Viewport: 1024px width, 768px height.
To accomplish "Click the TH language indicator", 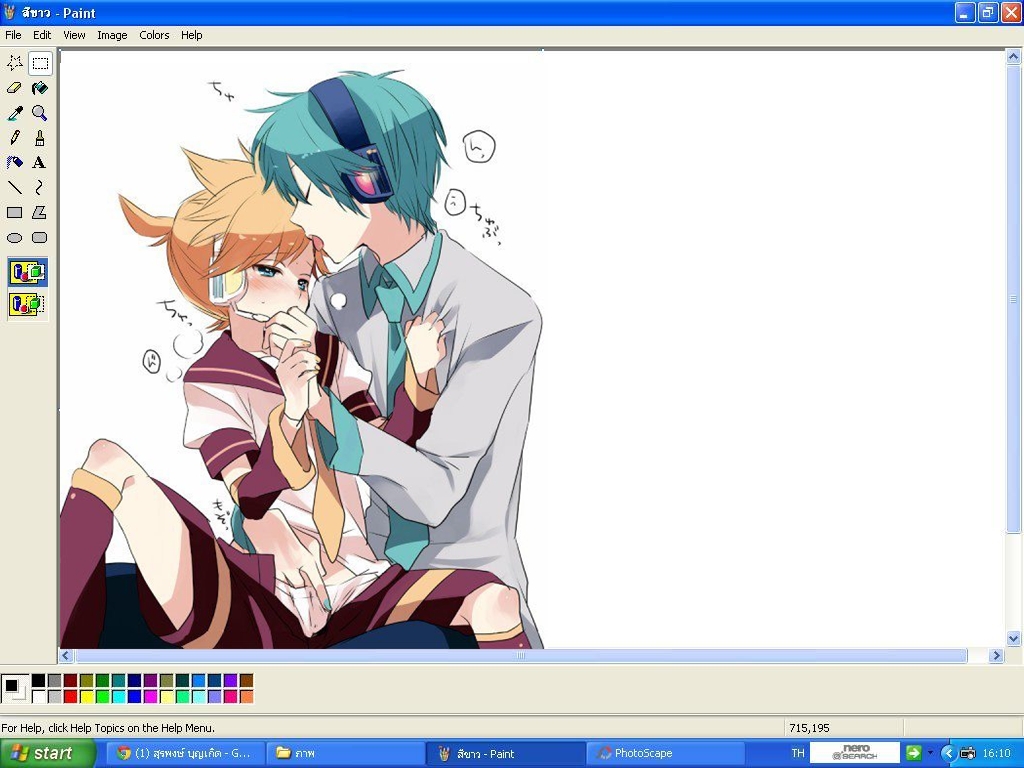I will point(798,754).
